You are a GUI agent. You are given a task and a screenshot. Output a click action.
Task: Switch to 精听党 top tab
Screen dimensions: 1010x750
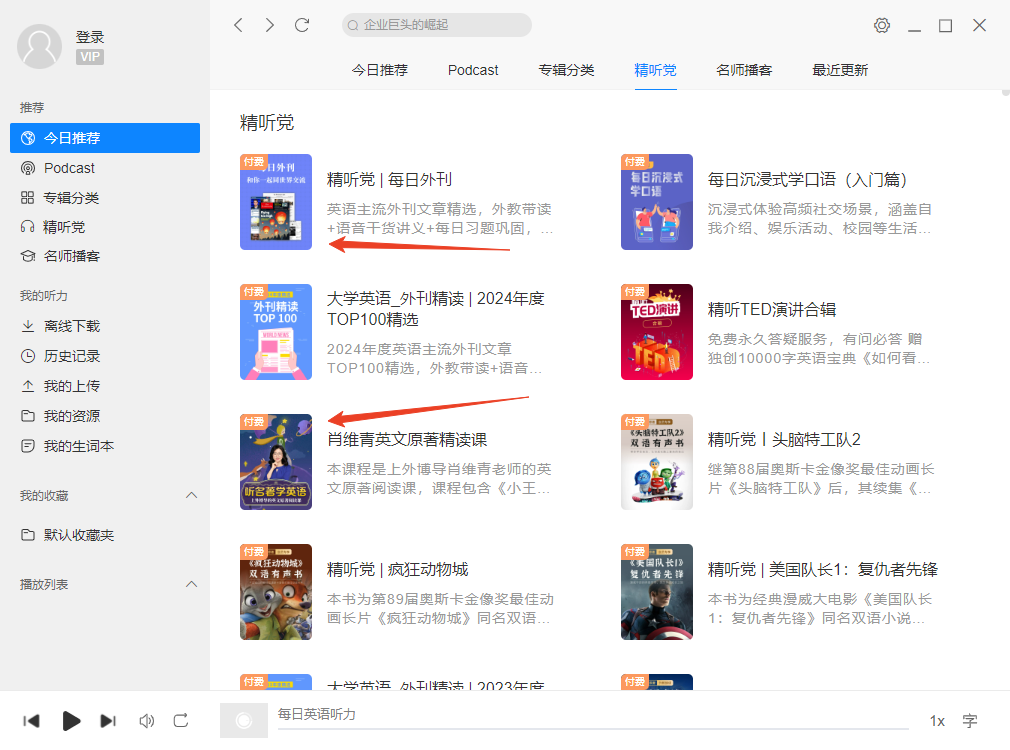[x=655, y=70]
